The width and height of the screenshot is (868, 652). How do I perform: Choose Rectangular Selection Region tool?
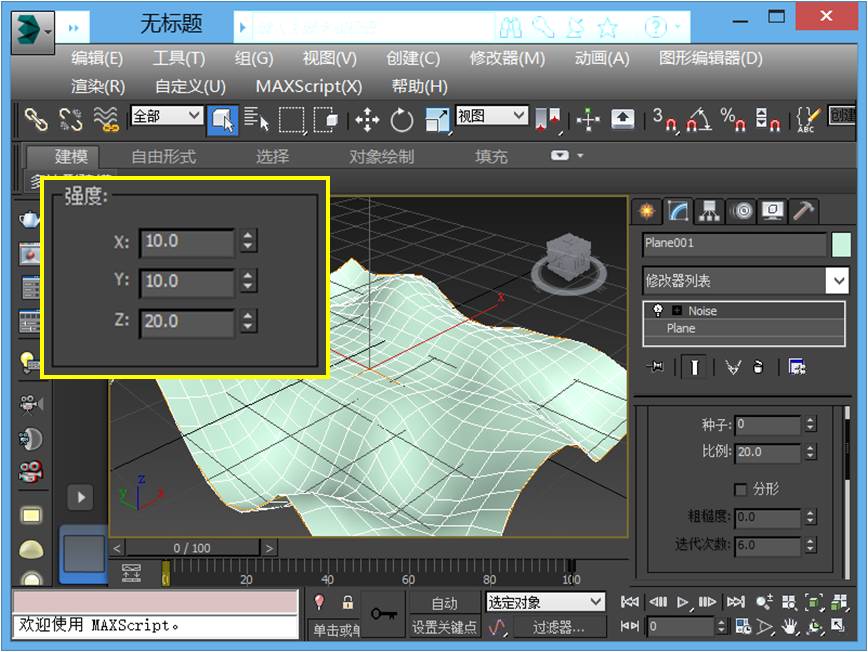(x=292, y=120)
